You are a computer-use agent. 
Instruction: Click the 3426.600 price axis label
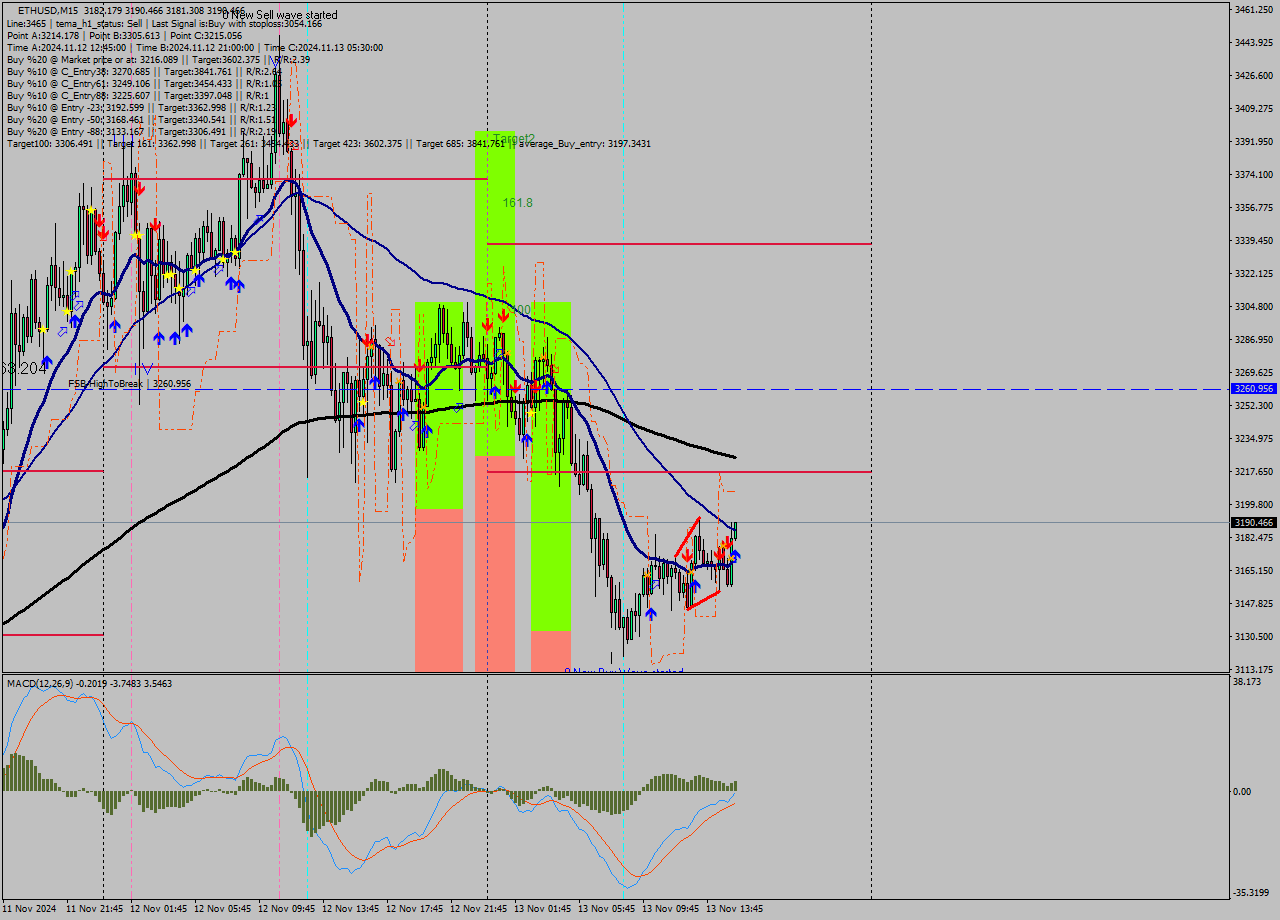tap(1253, 75)
